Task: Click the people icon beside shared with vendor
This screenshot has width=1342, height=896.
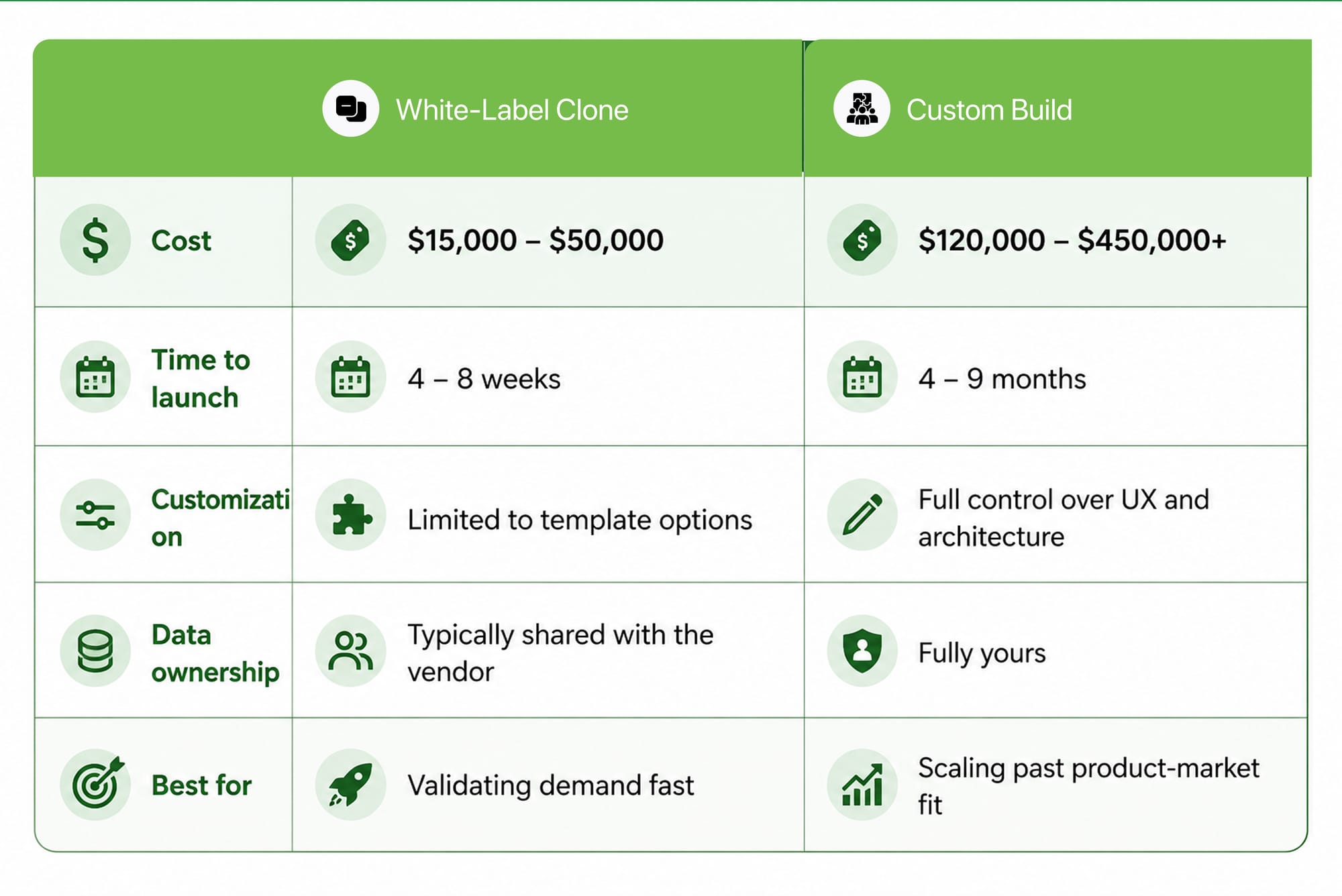Action: pyautogui.click(x=350, y=651)
